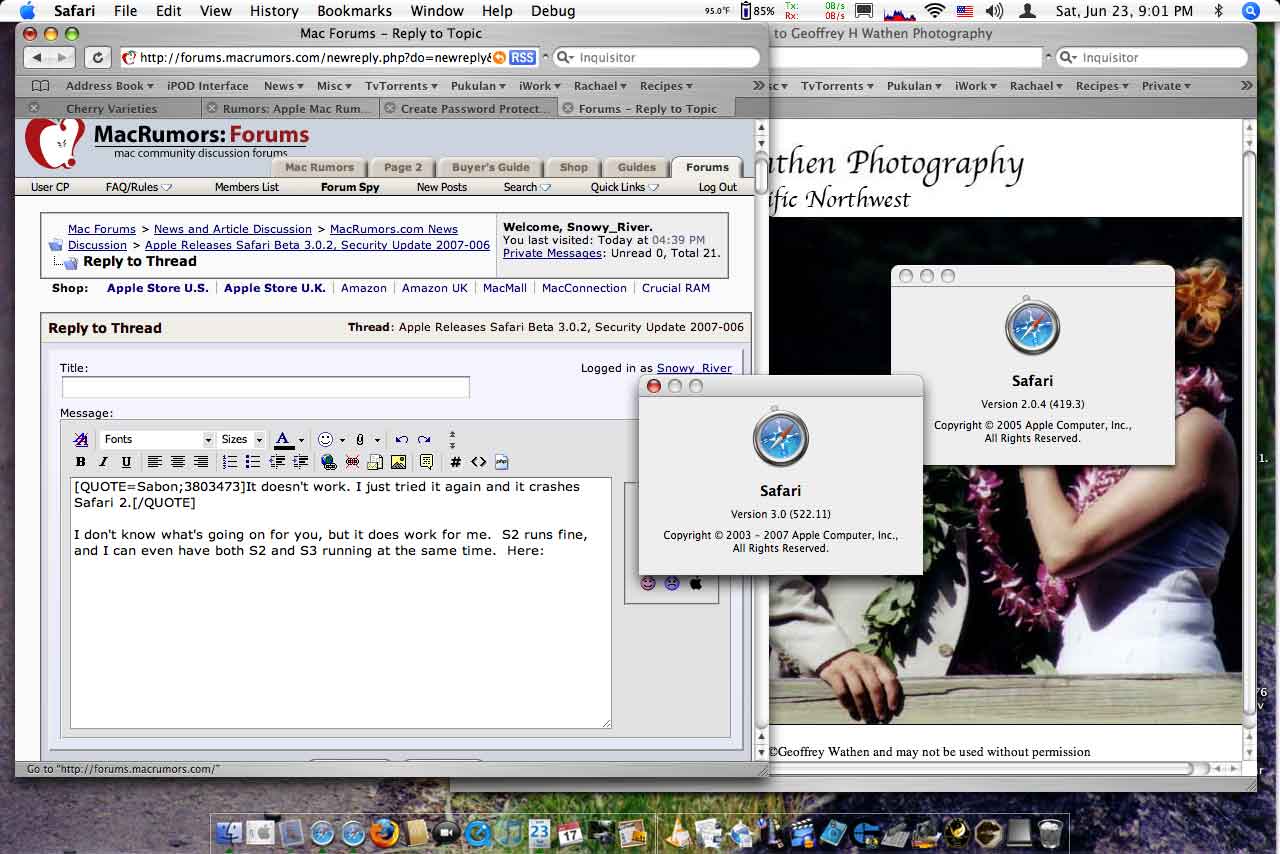Open the Guides site tab
This screenshot has height=854, width=1280.
click(x=637, y=167)
